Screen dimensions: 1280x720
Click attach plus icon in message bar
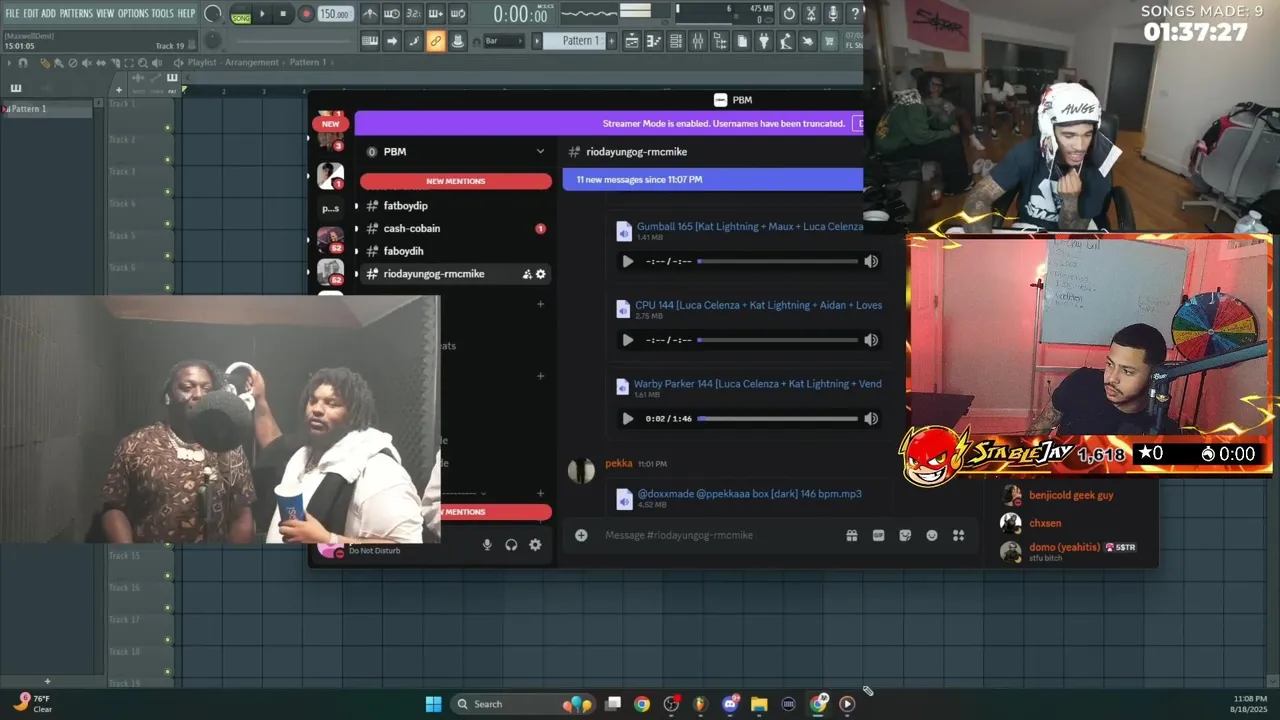[x=581, y=535]
